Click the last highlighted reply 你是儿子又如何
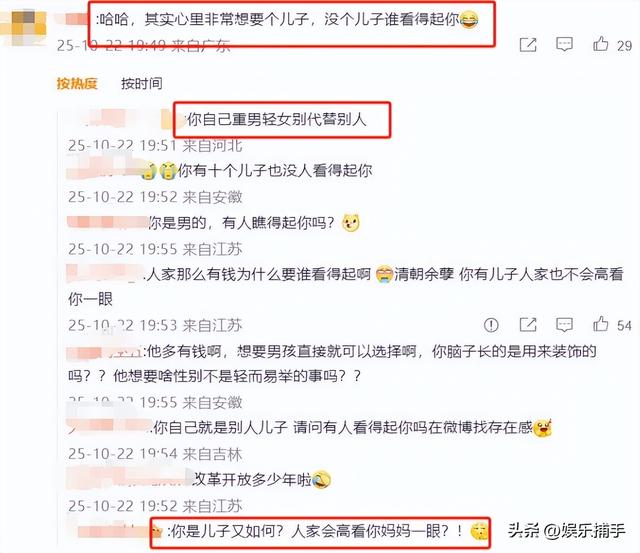This screenshot has height=553, width=640. point(317,531)
